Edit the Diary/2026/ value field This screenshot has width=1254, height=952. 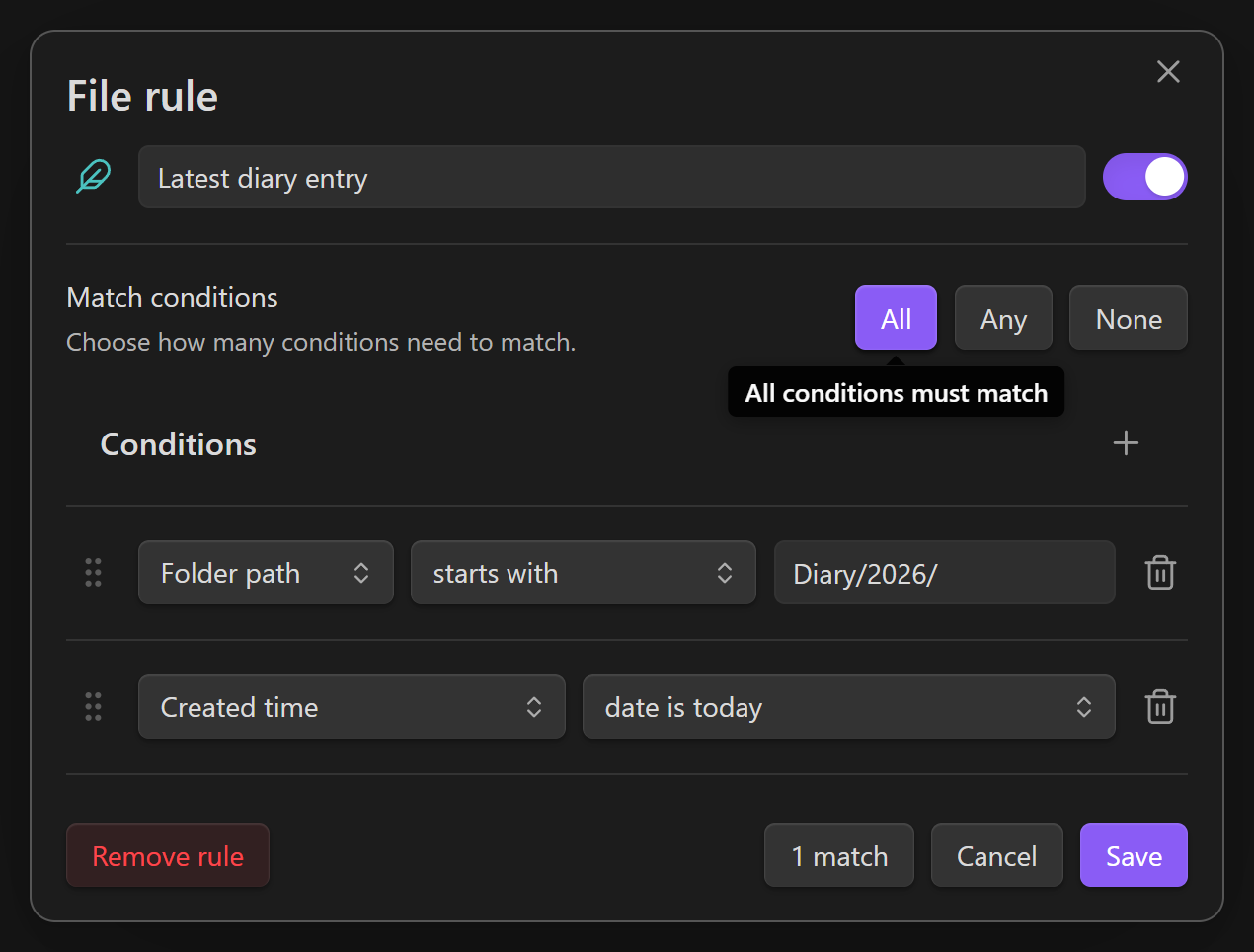pyautogui.click(x=944, y=573)
